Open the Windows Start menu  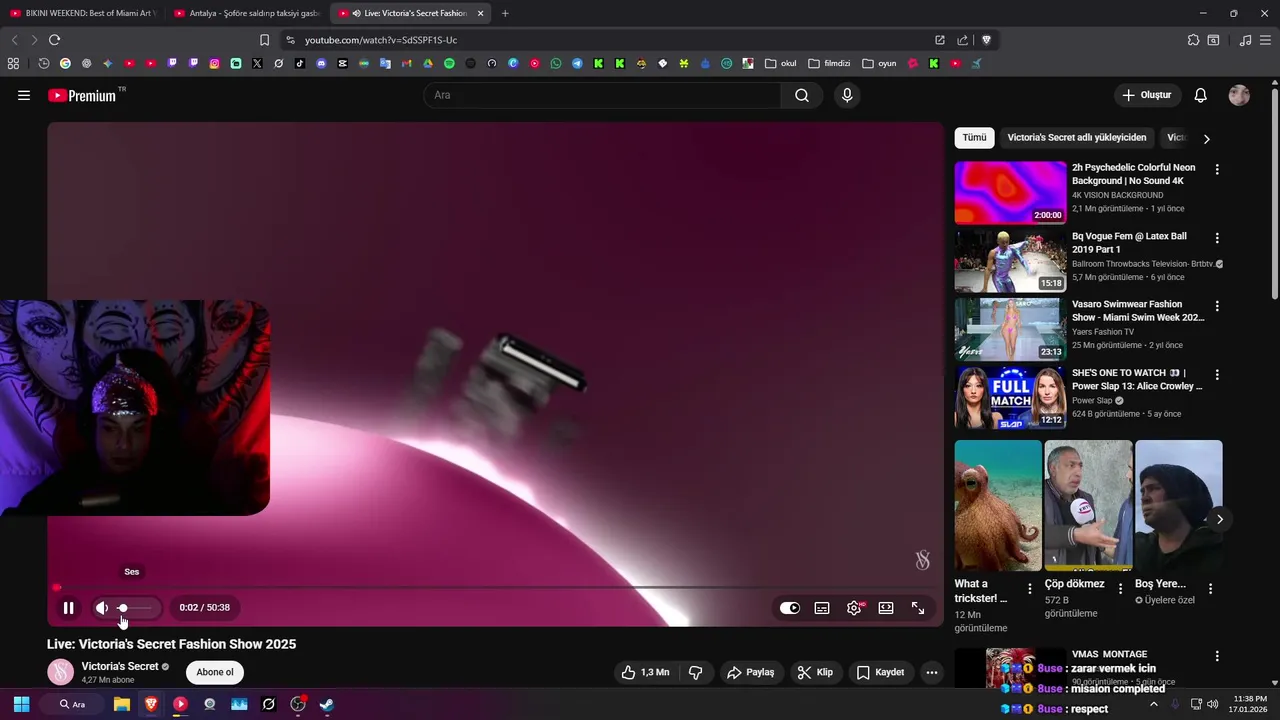coord(21,704)
